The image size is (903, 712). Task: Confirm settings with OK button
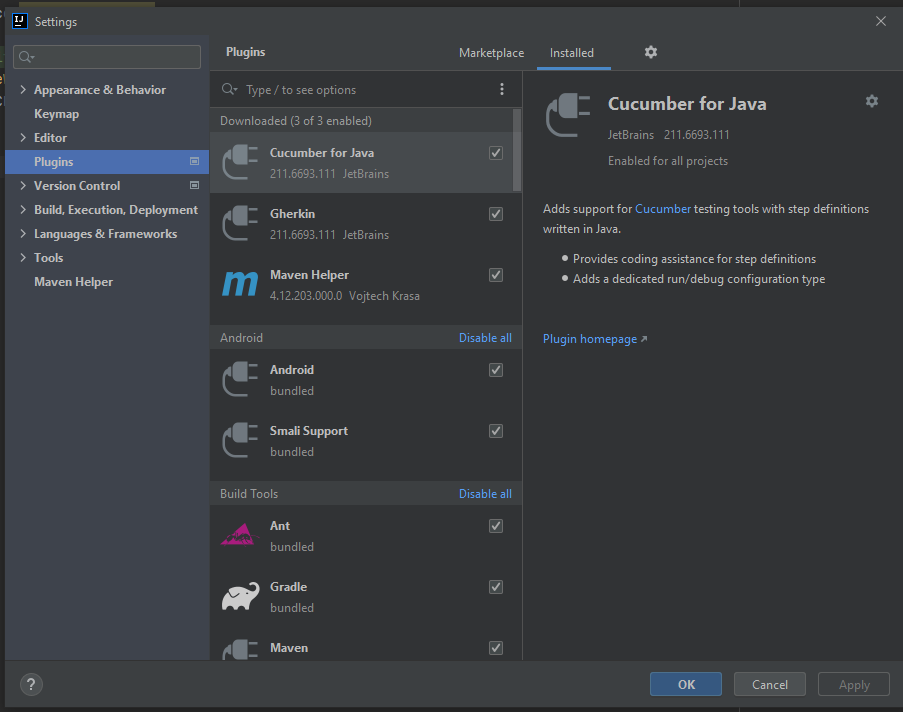click(686, 684)
